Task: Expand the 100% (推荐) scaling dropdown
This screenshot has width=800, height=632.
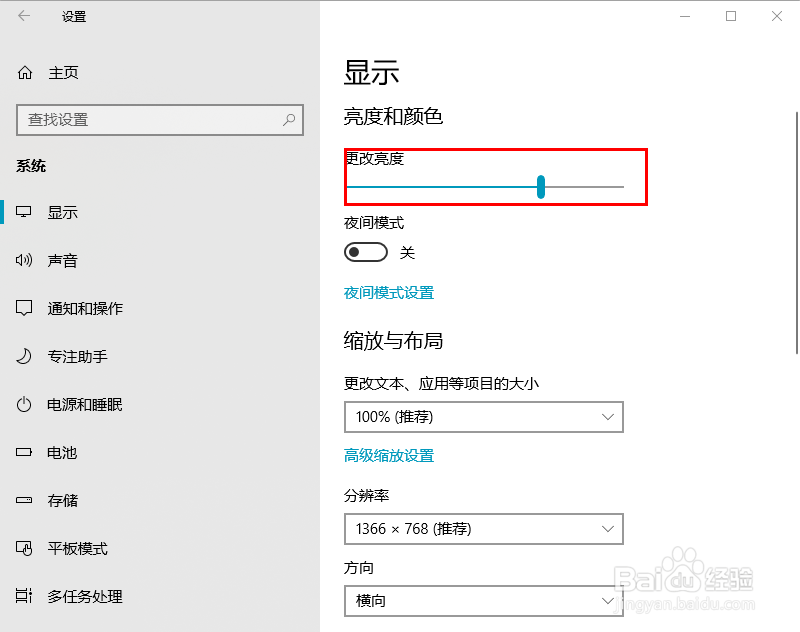Action: [483, 417]
